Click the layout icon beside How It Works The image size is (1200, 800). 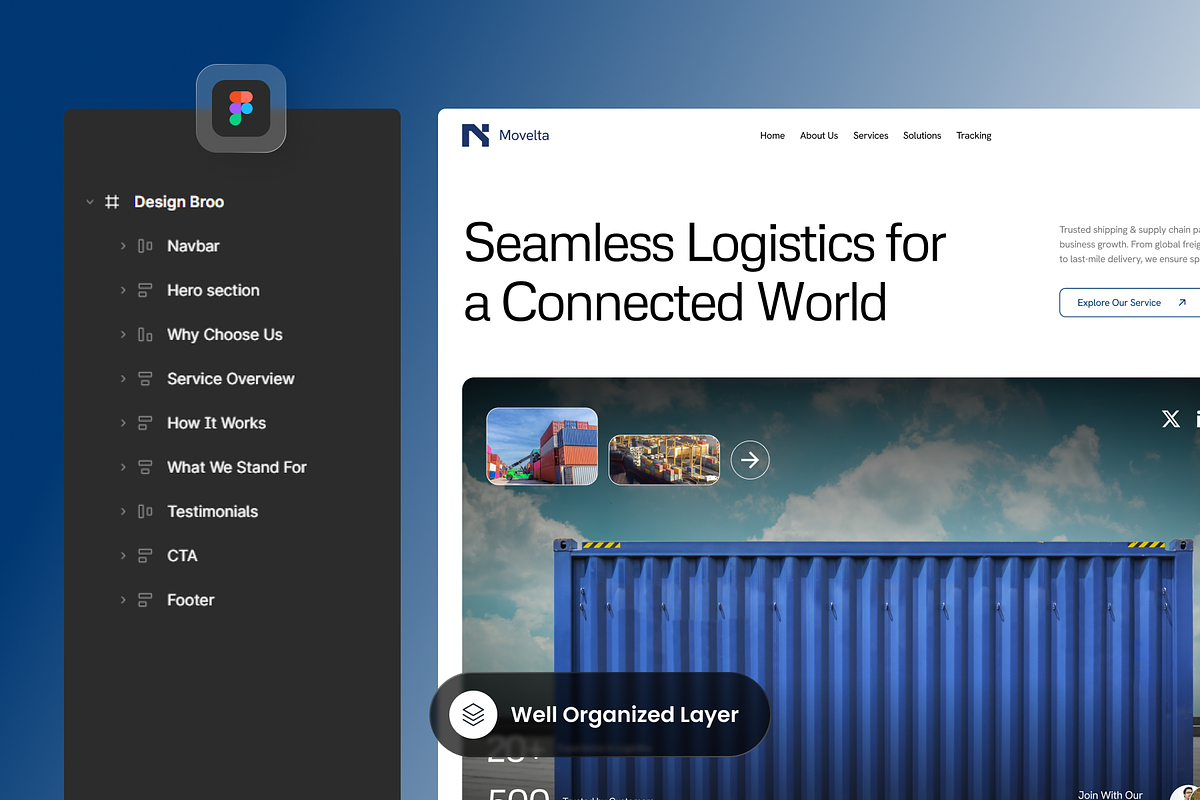tap(145, 423)
